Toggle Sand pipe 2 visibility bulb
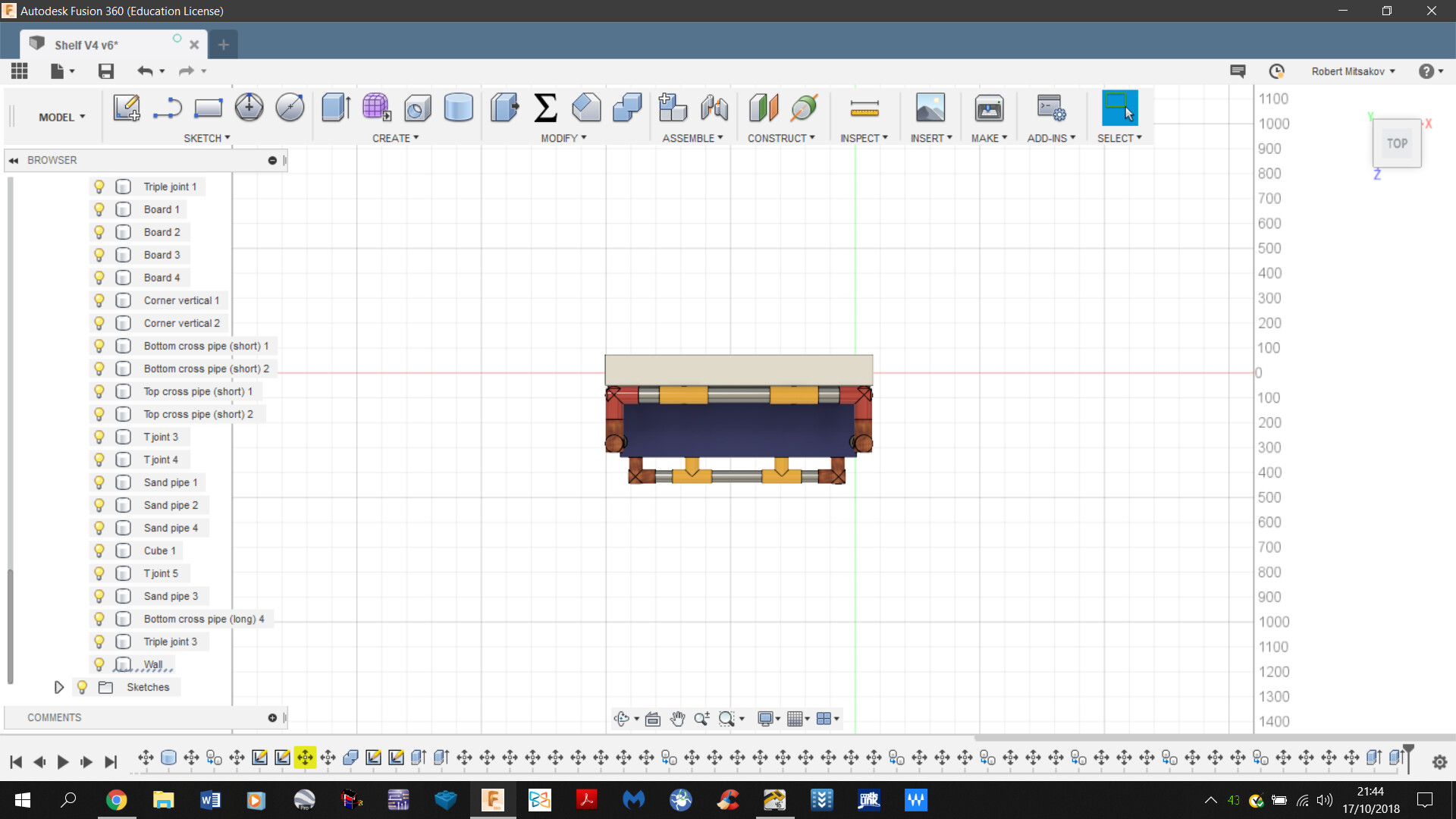This screenshot has height=819, width=1456. click(99, 505)
